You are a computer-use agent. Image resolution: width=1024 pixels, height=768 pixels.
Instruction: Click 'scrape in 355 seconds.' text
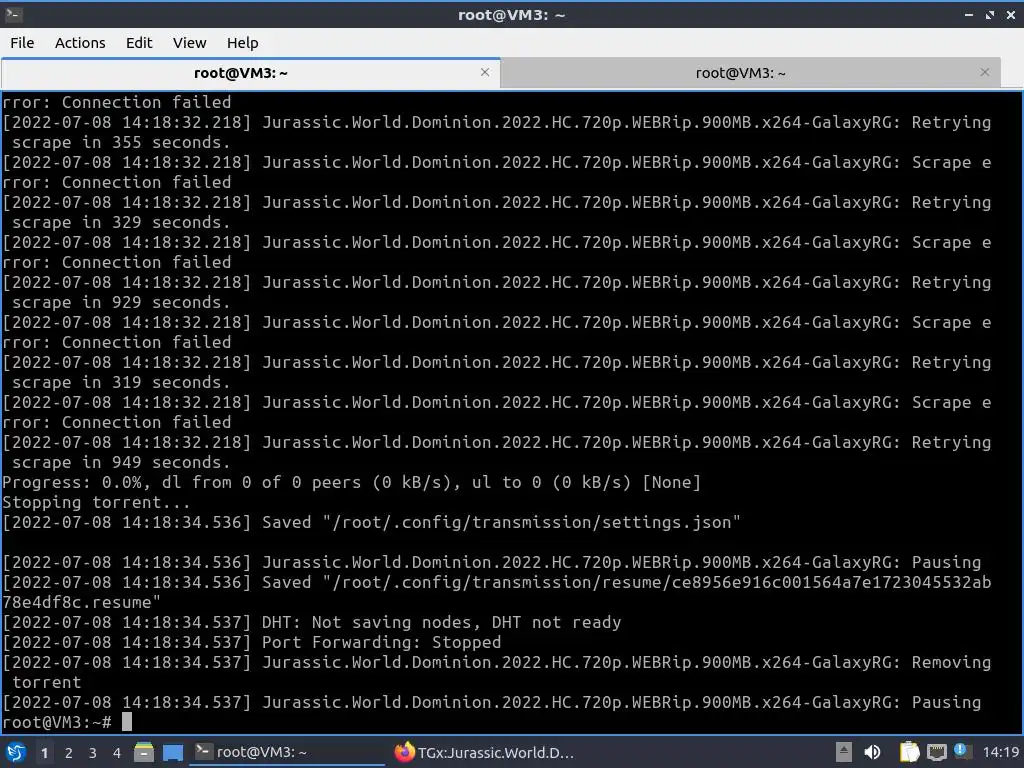click(x=121, y=142)
